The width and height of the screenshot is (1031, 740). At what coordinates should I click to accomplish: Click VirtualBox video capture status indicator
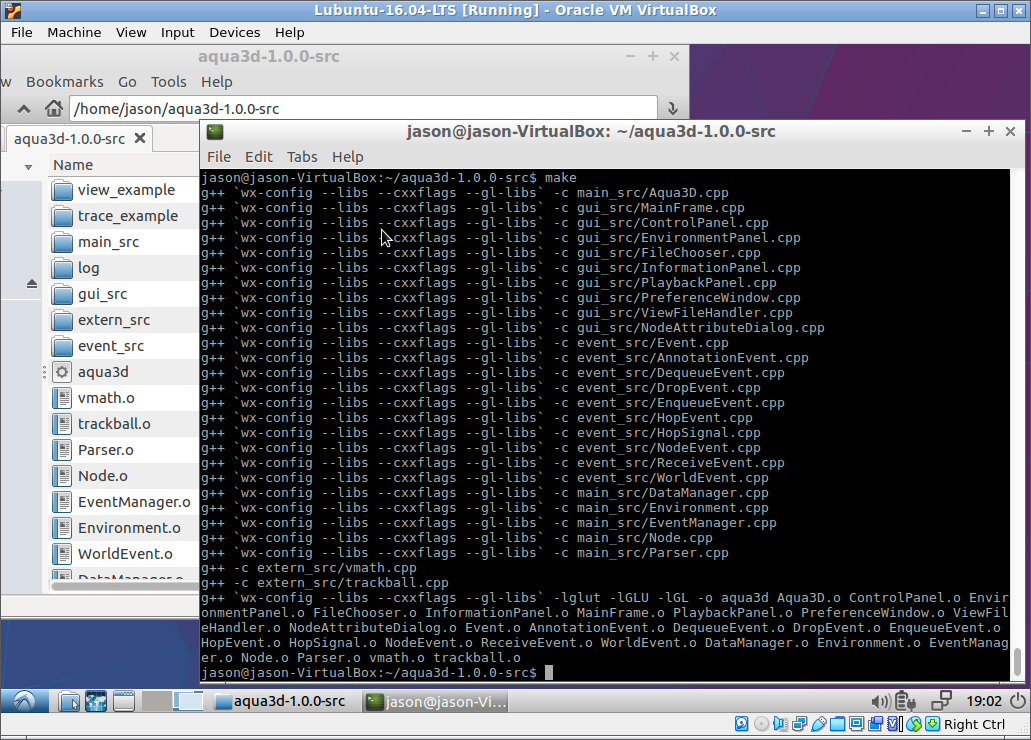click(875, 724)
